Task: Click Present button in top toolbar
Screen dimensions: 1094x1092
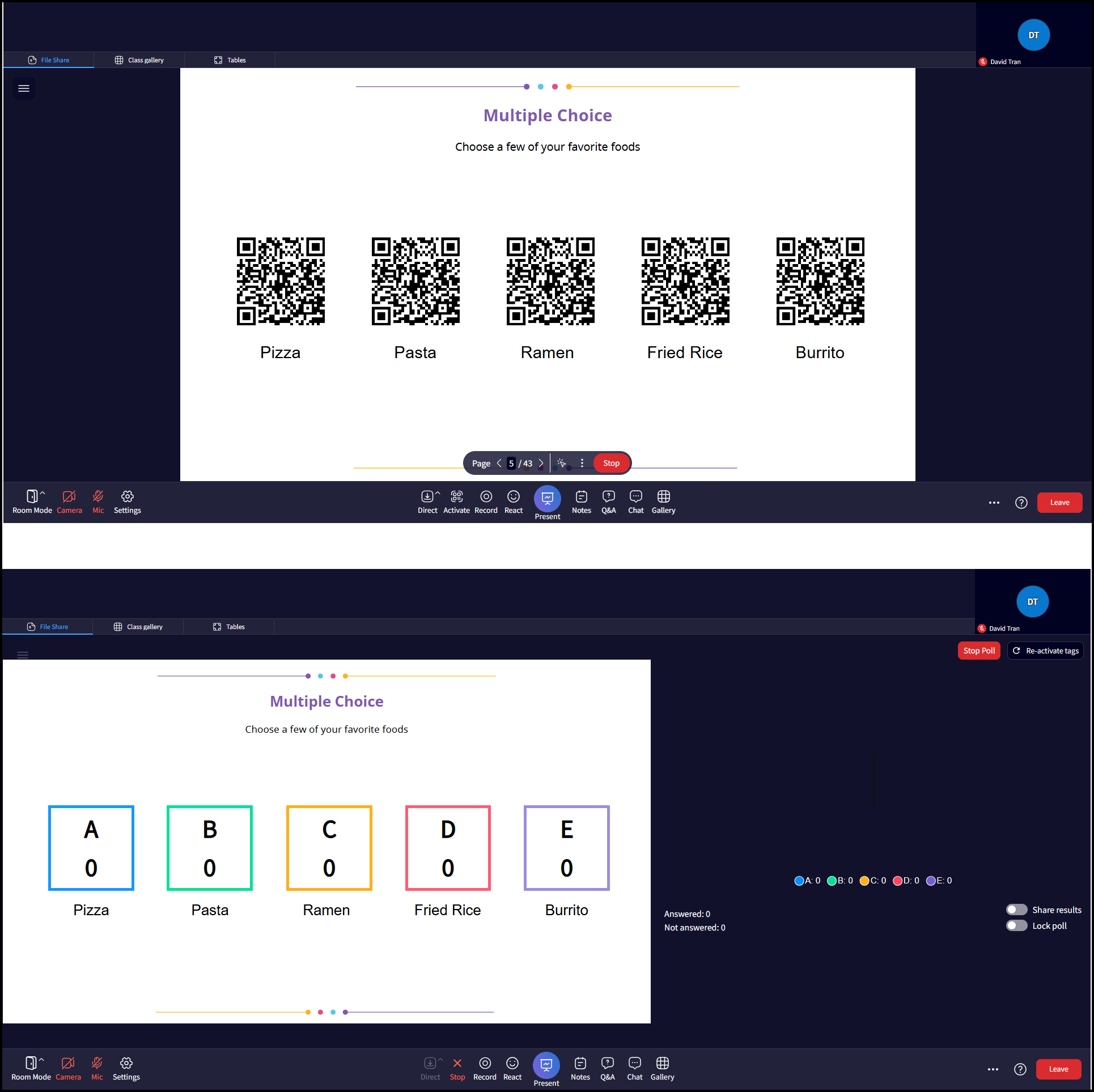Action: [548, 503]
